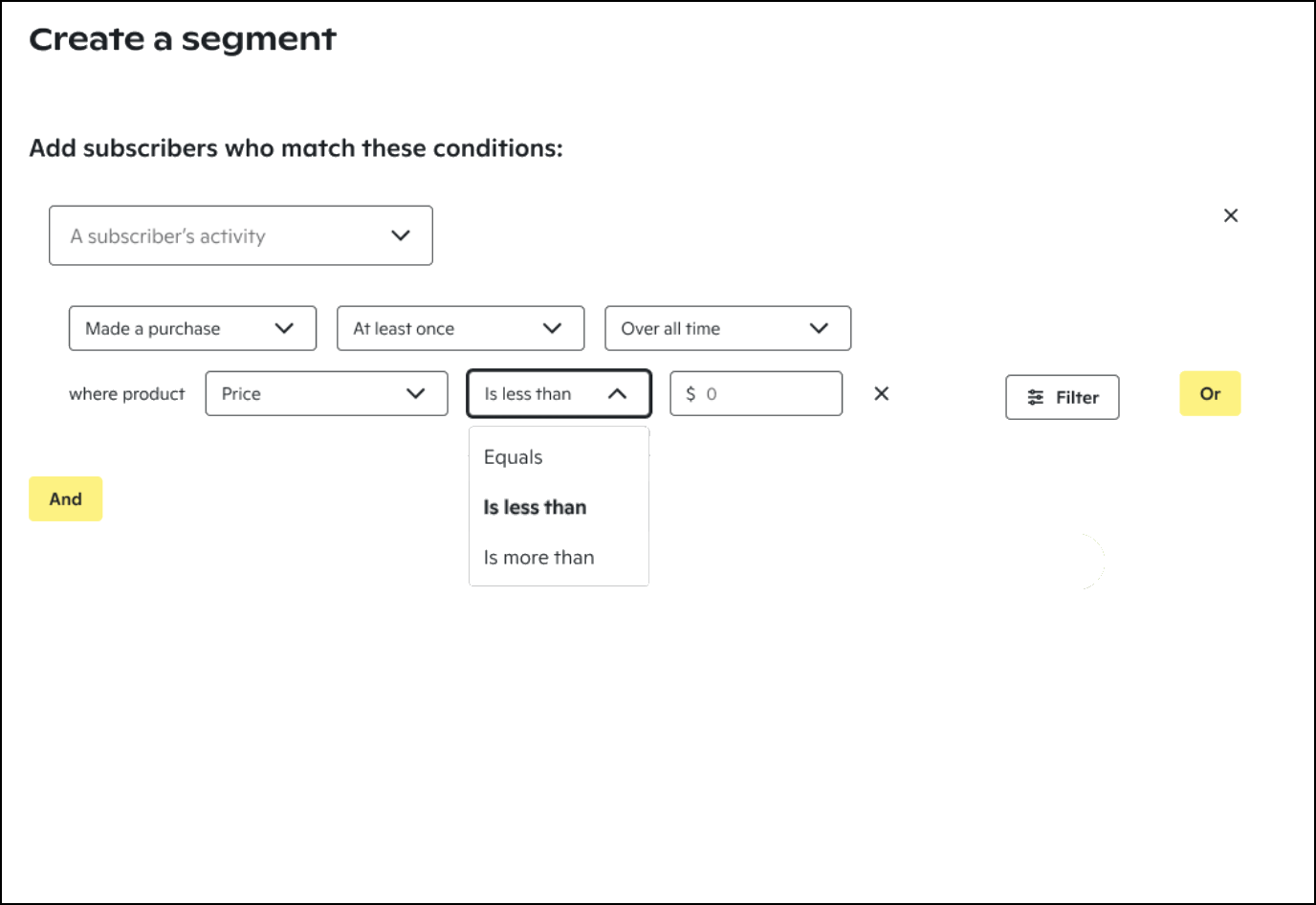Click the dollar sign in amount field
The height and width of the screenshot is (905, 1316).
[x=691, y=393]
